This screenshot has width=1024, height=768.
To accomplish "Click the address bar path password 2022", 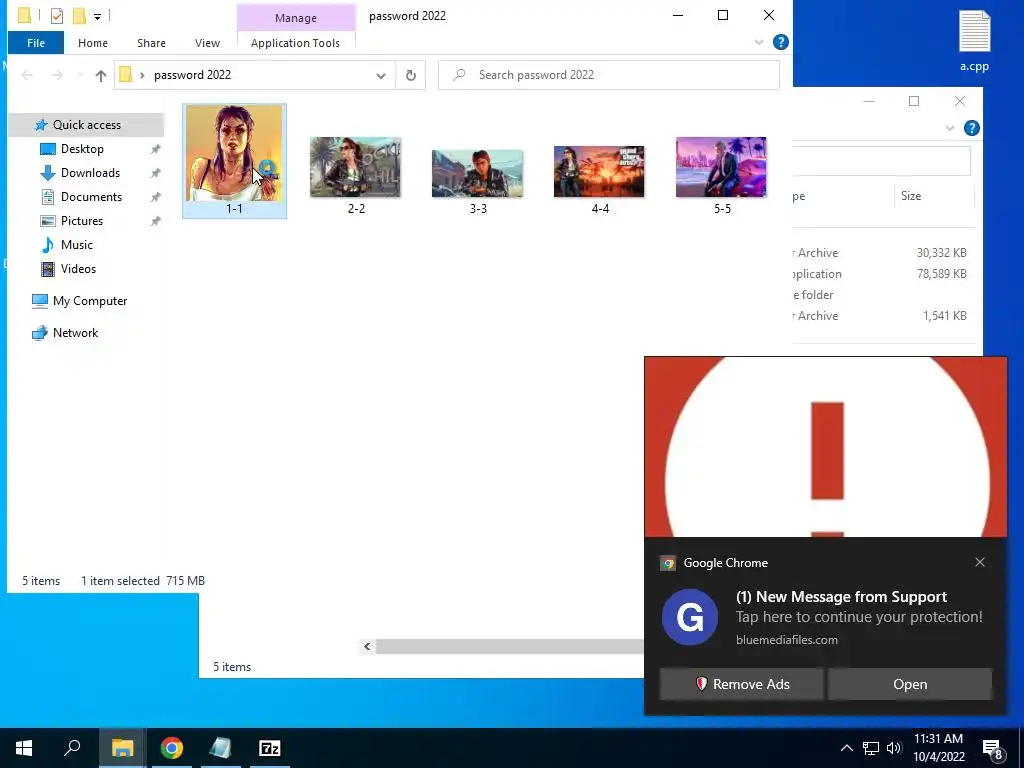I will pos(193,75).
